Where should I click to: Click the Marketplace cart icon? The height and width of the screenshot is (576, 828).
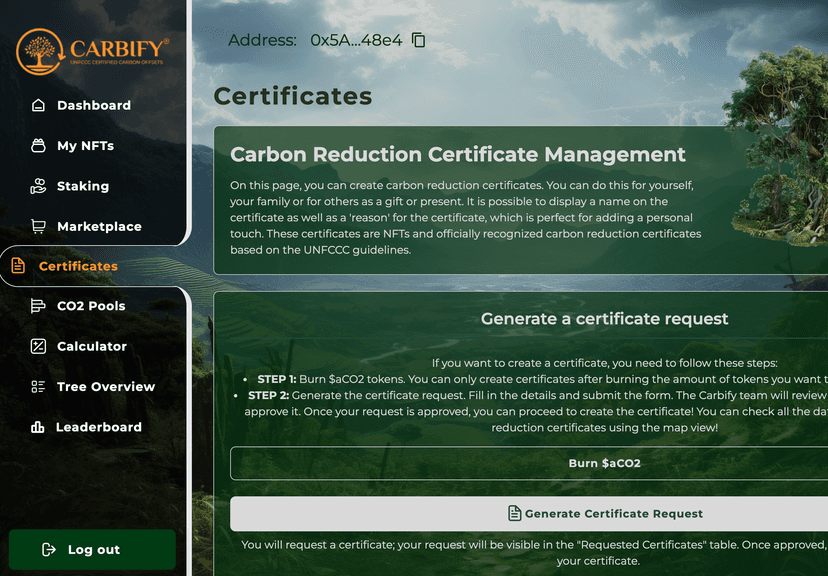(x=37, y=226)
